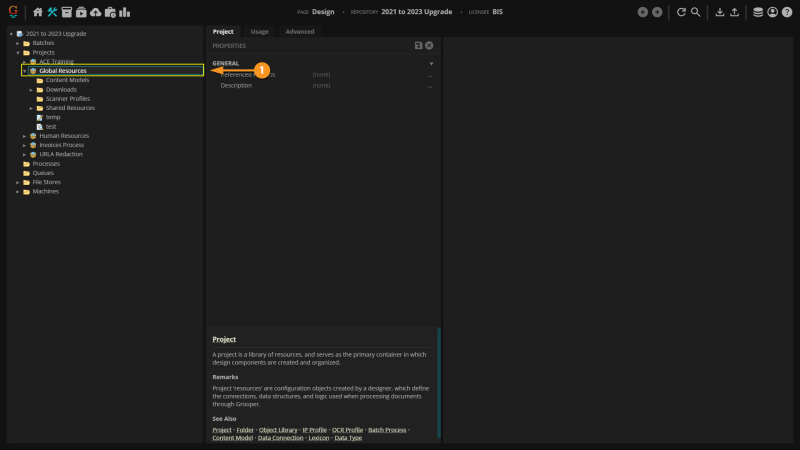Open the Data Connection See Also link
800x450 pixels.
pos(281,438)
